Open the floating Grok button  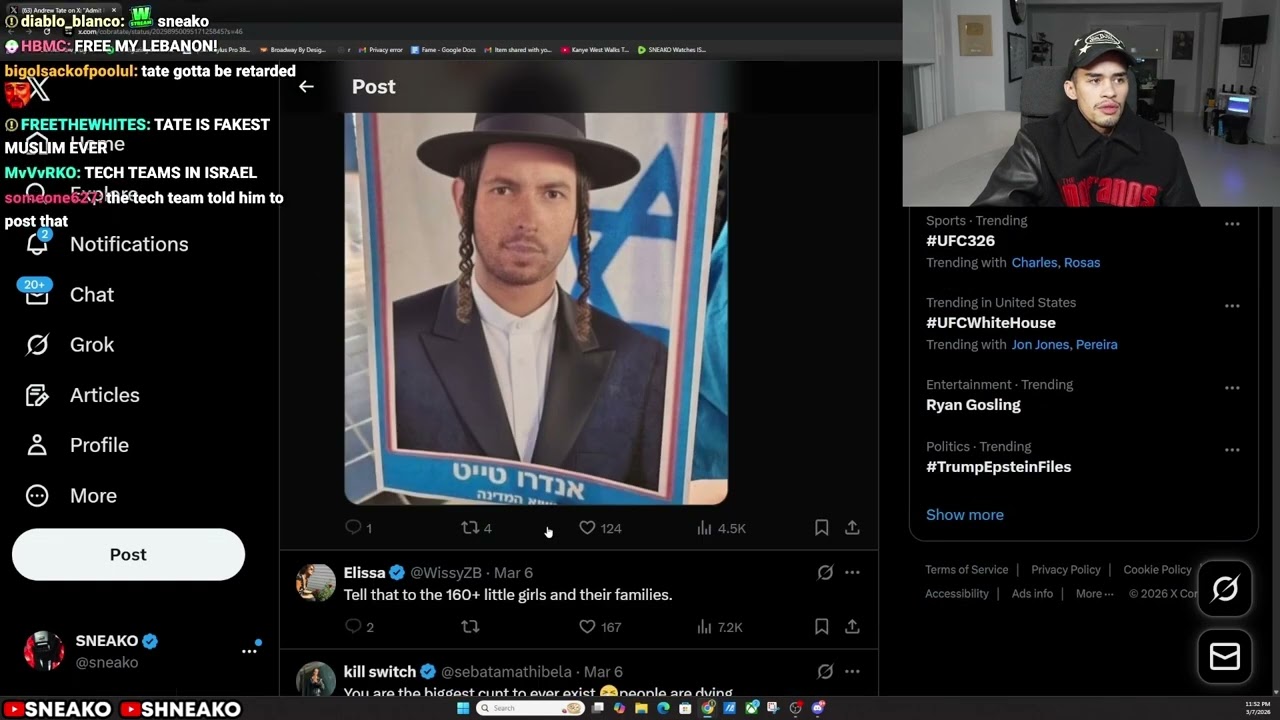pos(1225,589)
